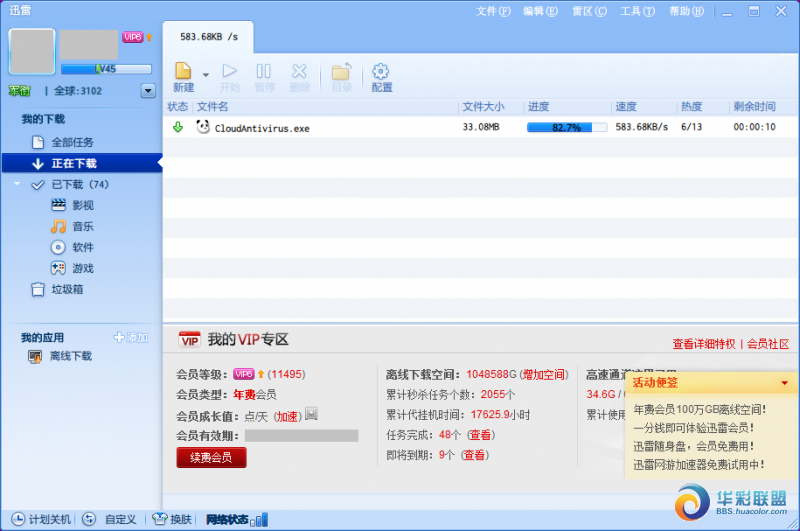Click the 增加空间 link
This screenshot has height=531, width=800.
point(543,375)
